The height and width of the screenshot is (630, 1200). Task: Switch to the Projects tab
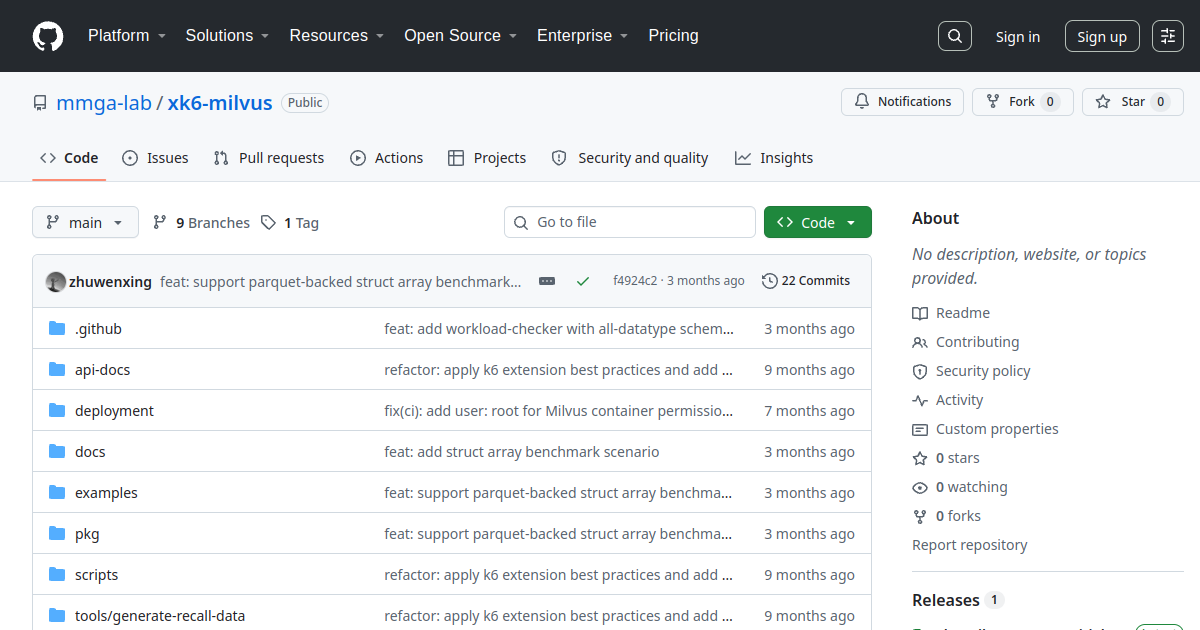(x=487, y=158)
